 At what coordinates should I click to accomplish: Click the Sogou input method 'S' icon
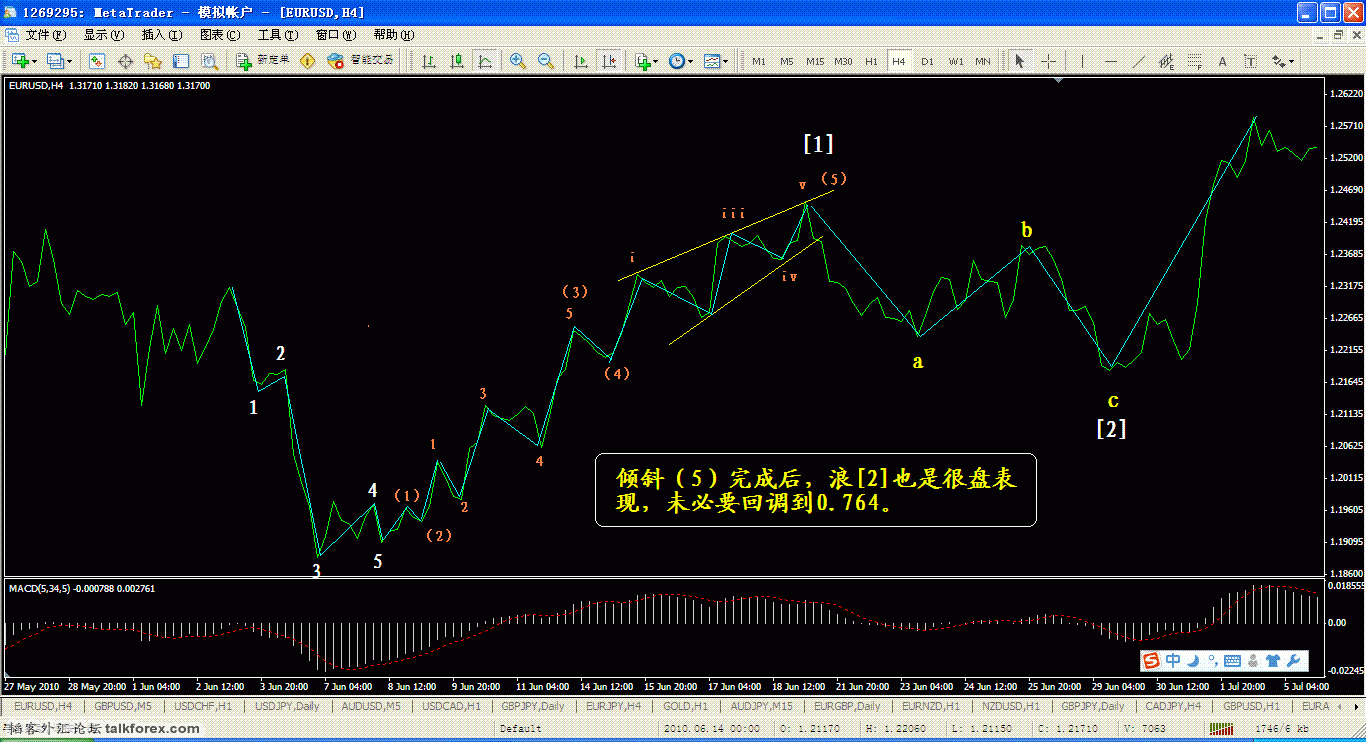pyautogui.click(x=1152, y=660)
